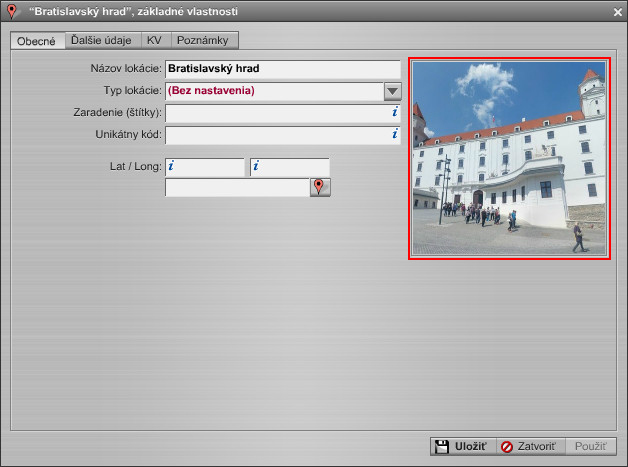Click inside the Unikátny kód input field

click(275, 133)
